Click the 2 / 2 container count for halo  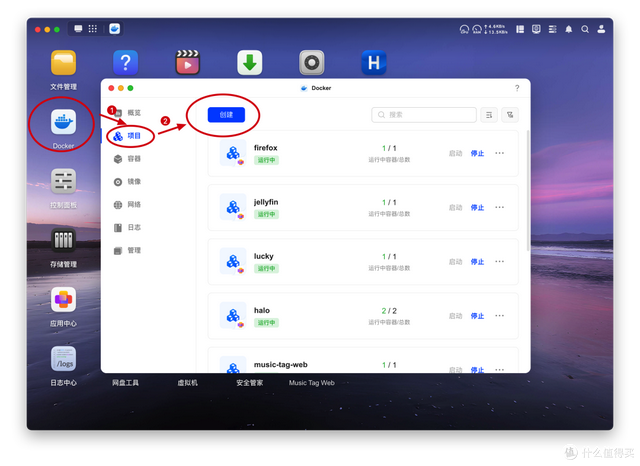389,311
